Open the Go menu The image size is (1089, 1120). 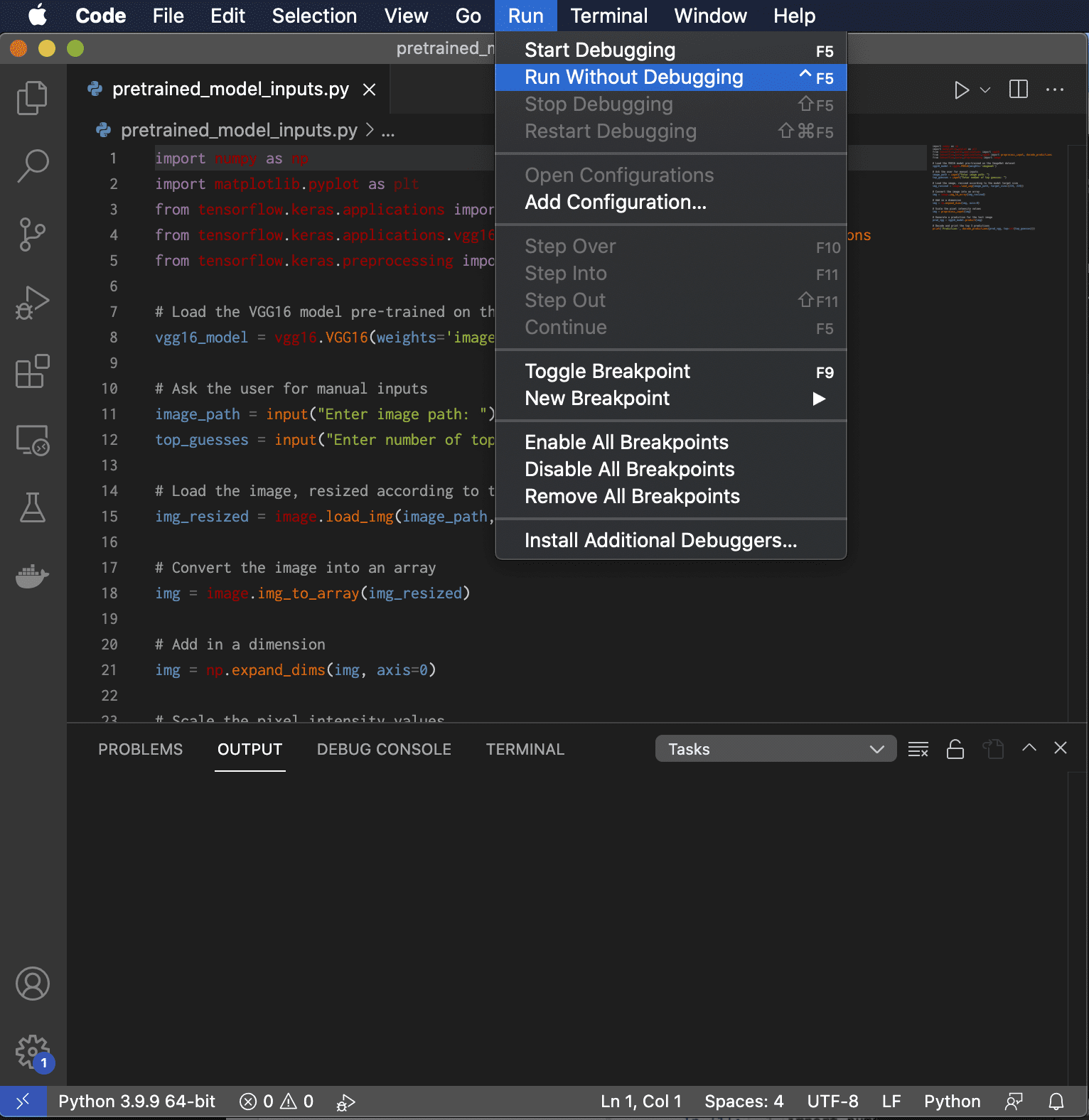[468, 16]
